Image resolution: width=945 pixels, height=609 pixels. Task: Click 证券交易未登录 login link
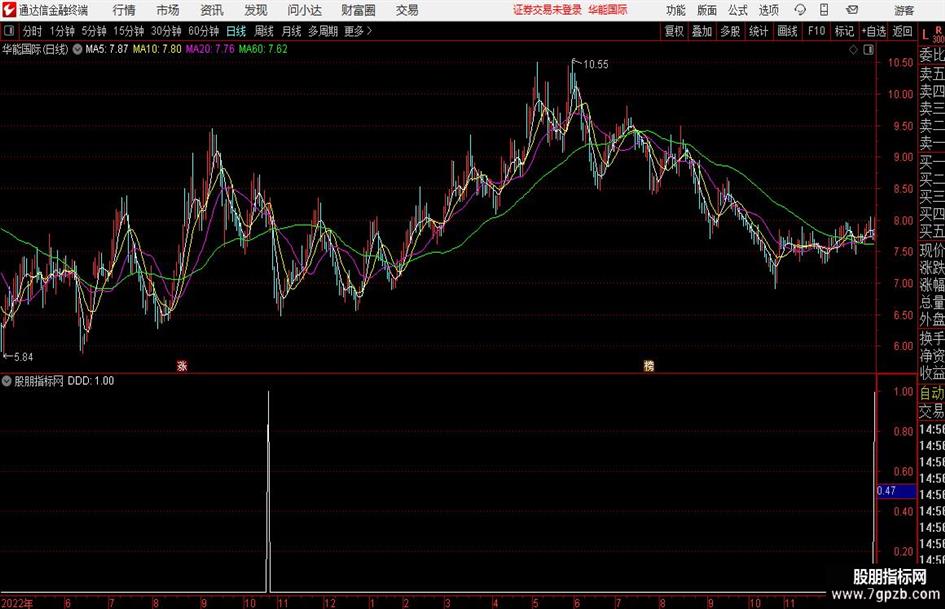point(547,10)
